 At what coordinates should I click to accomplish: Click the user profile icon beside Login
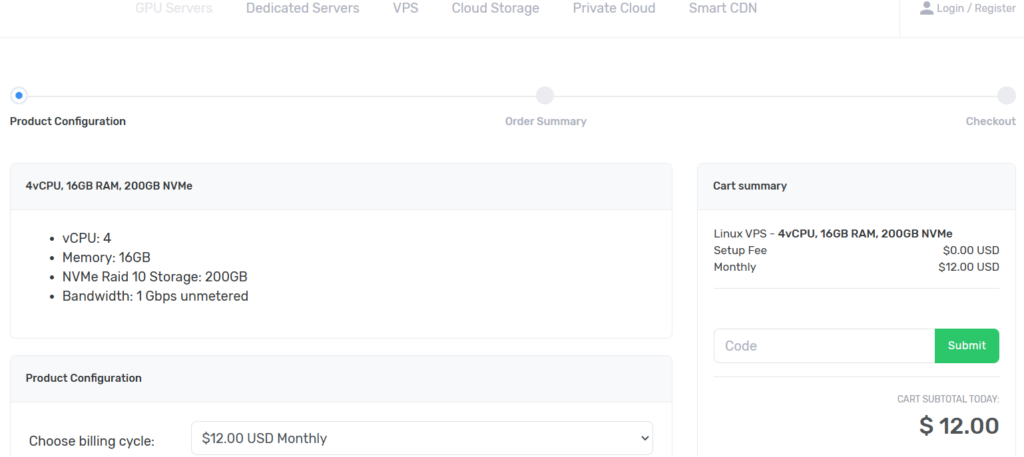[x=926, y=8]
